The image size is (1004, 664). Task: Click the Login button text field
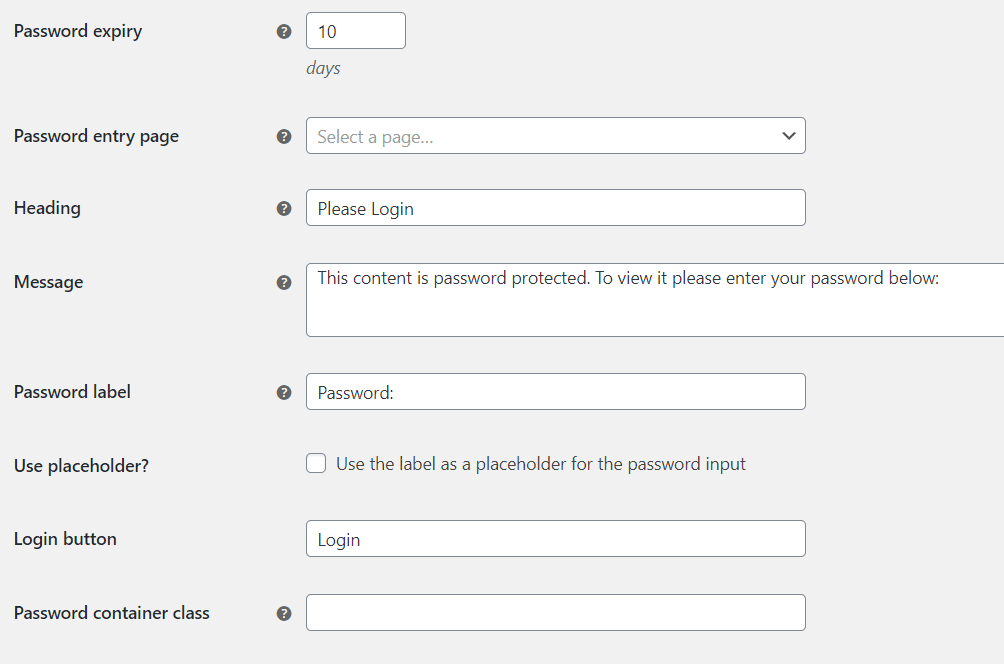(556, 538)
